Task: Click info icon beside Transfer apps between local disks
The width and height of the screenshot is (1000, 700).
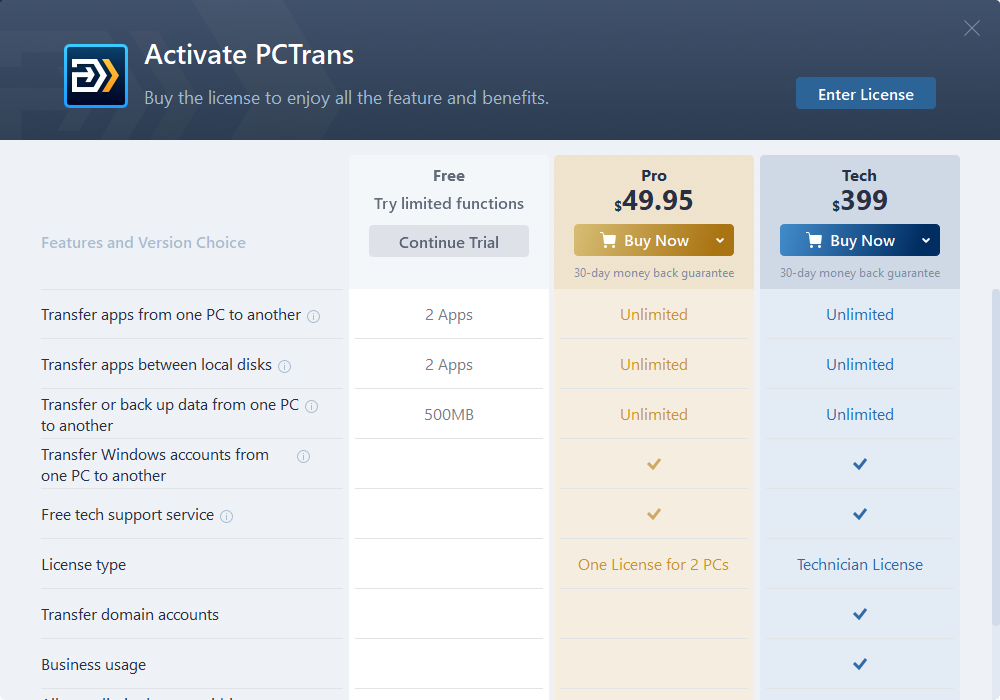Action: (284, 366)
